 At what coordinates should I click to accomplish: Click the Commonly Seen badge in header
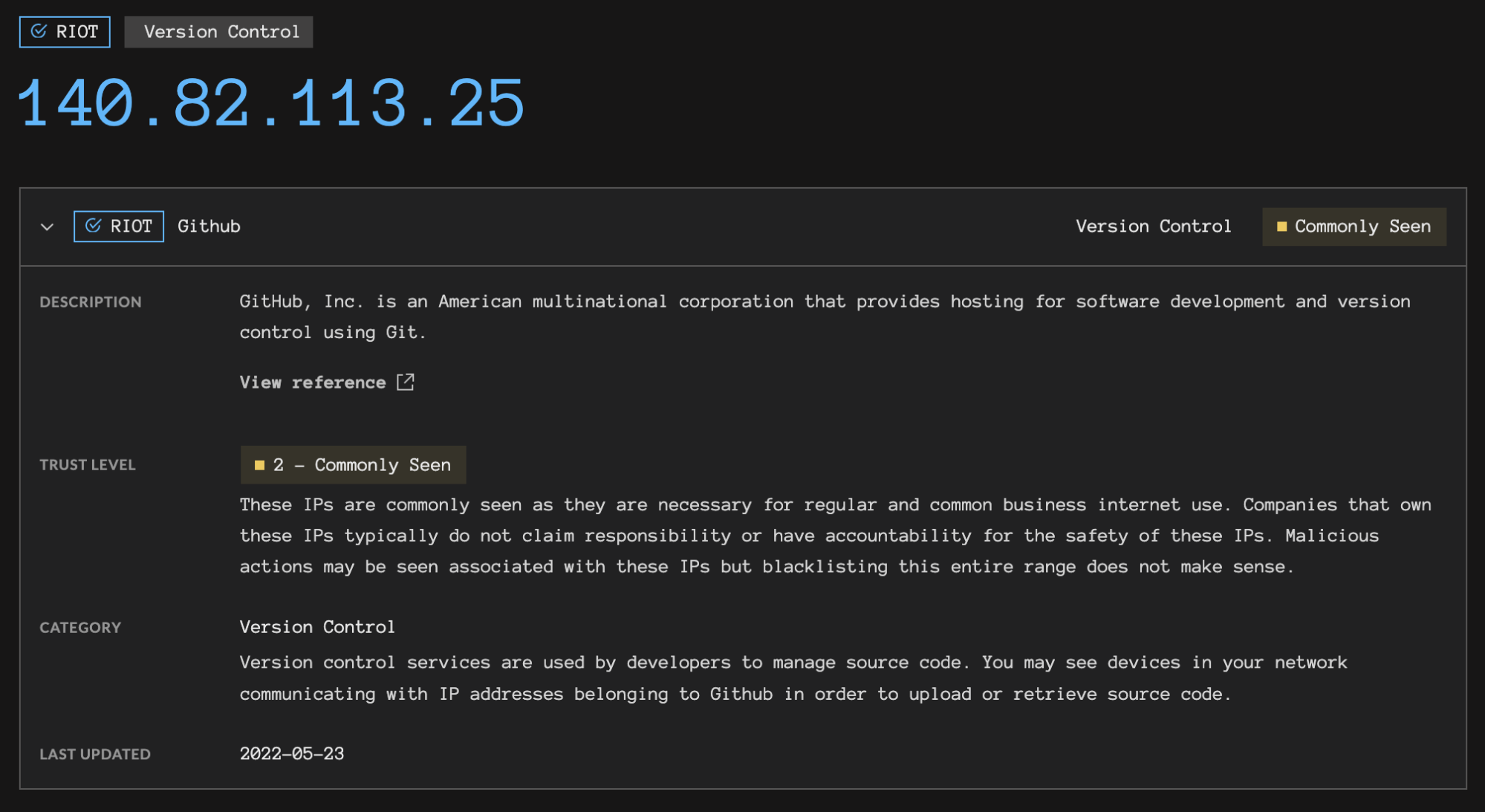coord(1354,227)
